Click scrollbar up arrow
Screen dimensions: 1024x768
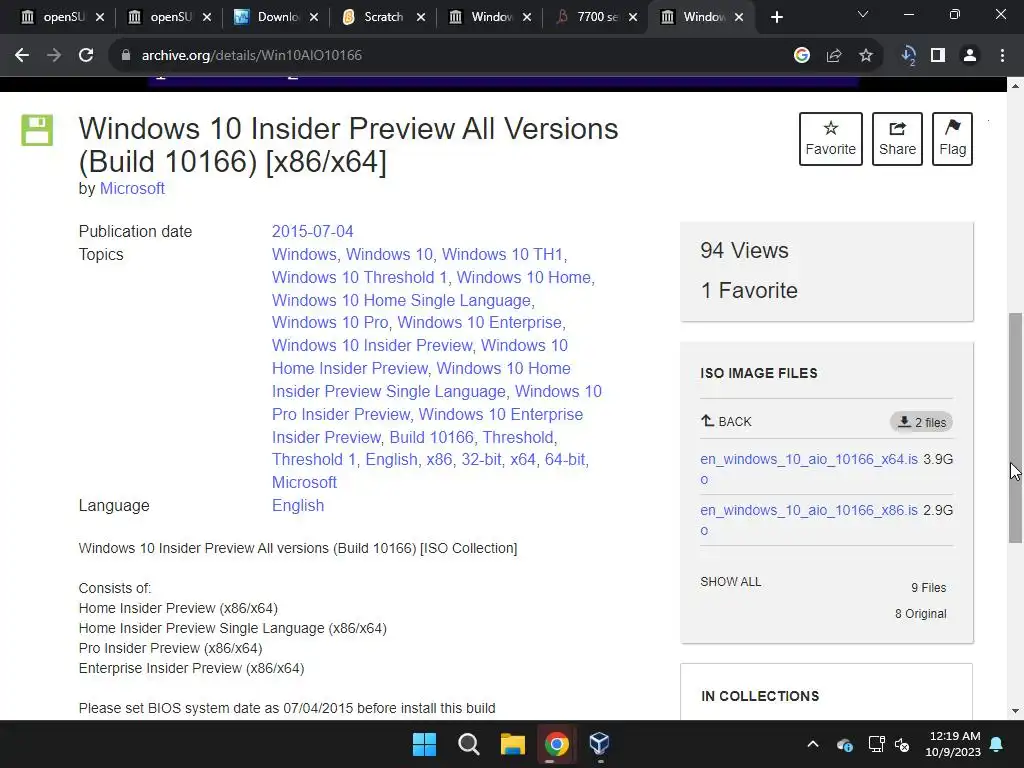click(x=1015, y=86)
